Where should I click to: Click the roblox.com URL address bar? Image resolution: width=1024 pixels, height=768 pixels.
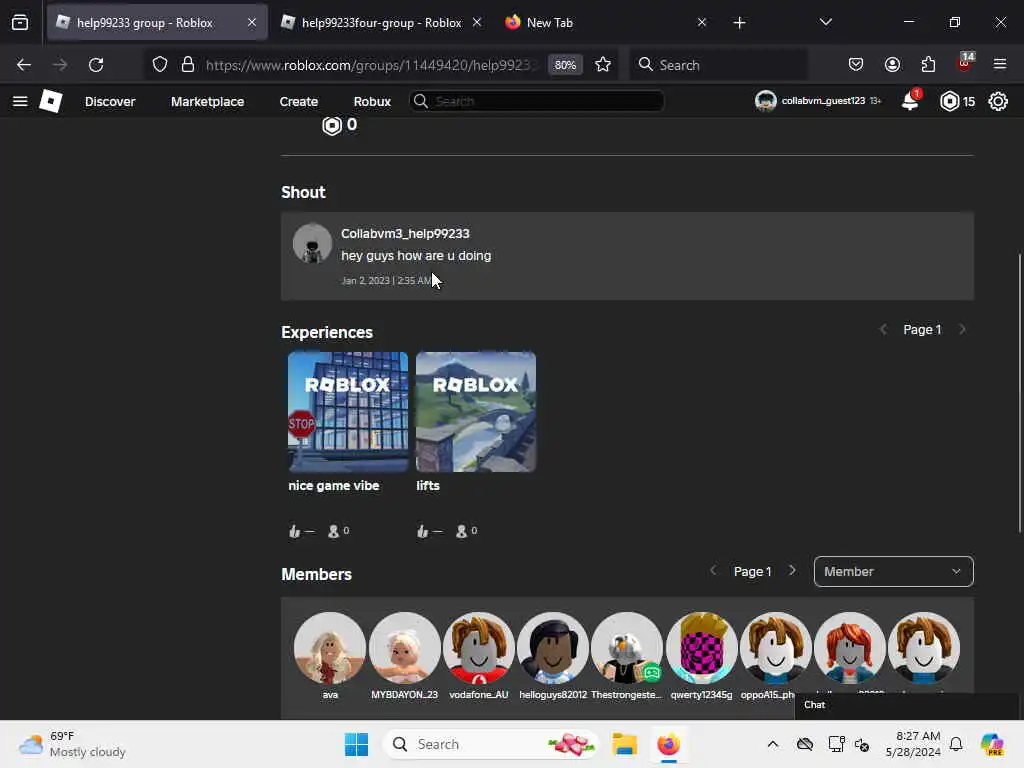pyautogui.click(x=371, y=65)
